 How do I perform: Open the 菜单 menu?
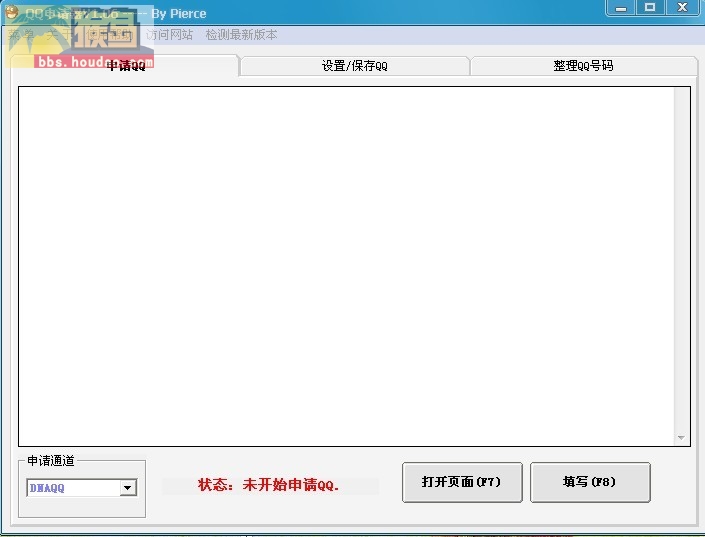[x=21, y=35]
